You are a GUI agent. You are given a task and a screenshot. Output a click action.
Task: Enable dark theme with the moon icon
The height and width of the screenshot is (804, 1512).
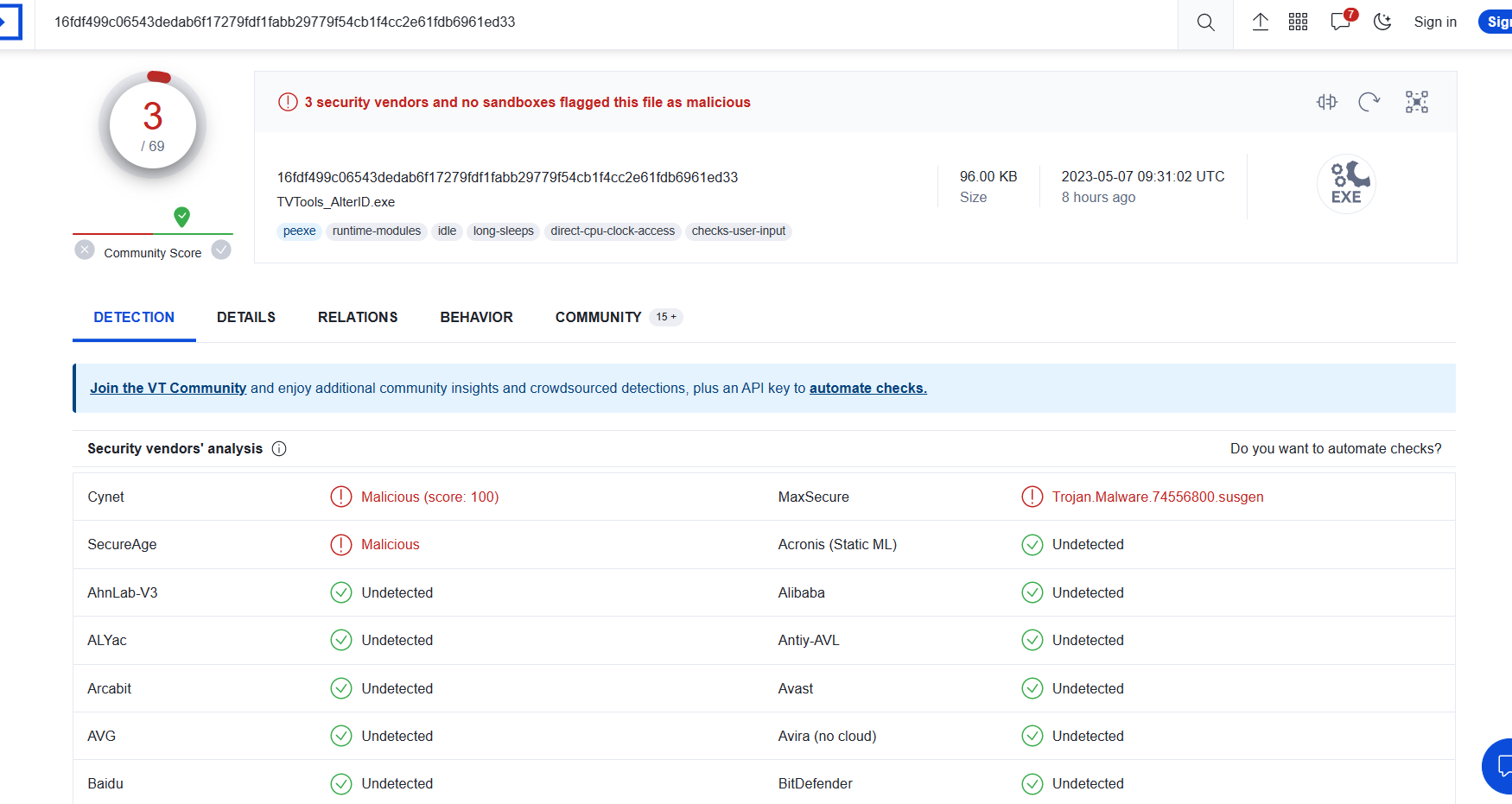(1382, 22)
